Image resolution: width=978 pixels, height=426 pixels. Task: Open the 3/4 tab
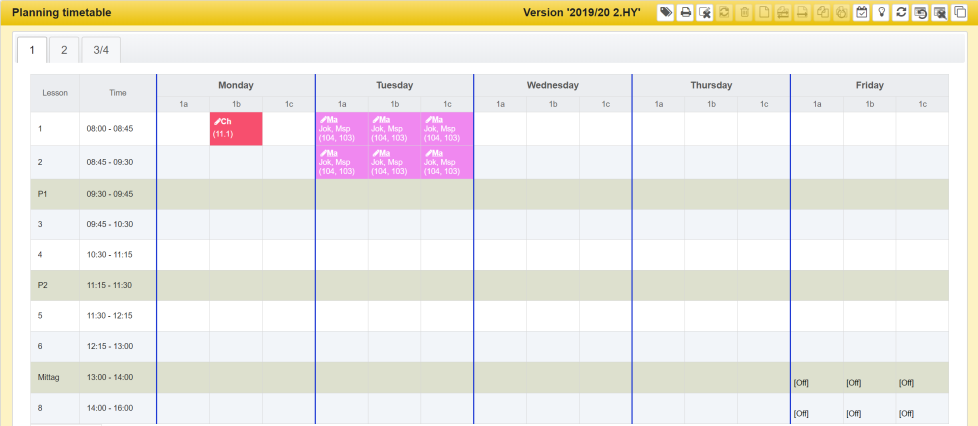click(101, 50)
